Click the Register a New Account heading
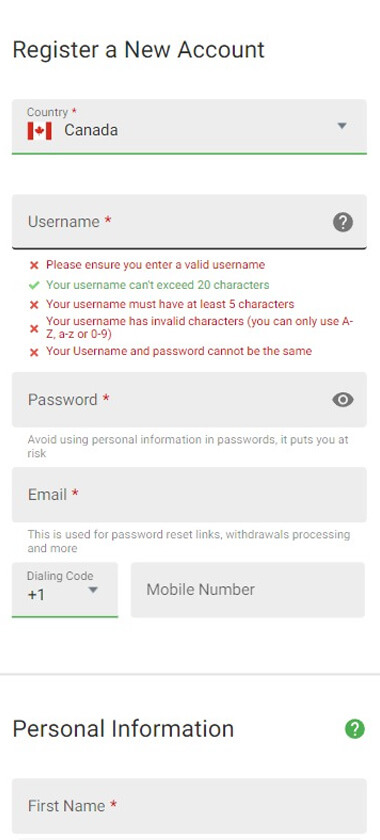Viewport: 380px width, 840px height. (138, 50)
